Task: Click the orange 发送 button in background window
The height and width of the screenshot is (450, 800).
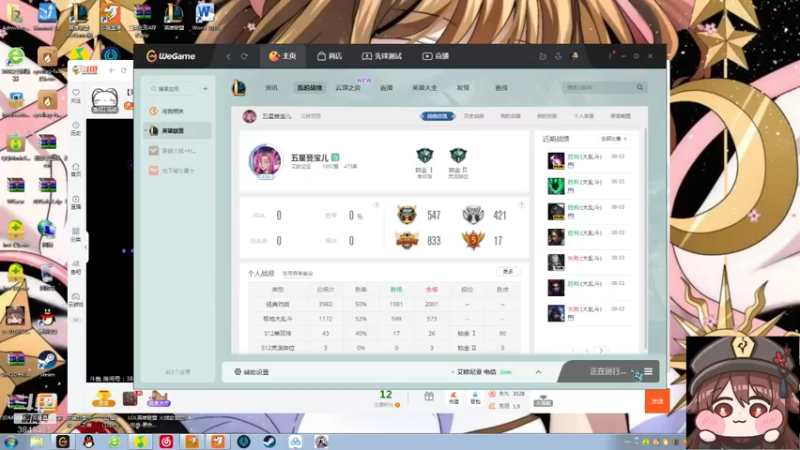Action: (x=657, y=401)
